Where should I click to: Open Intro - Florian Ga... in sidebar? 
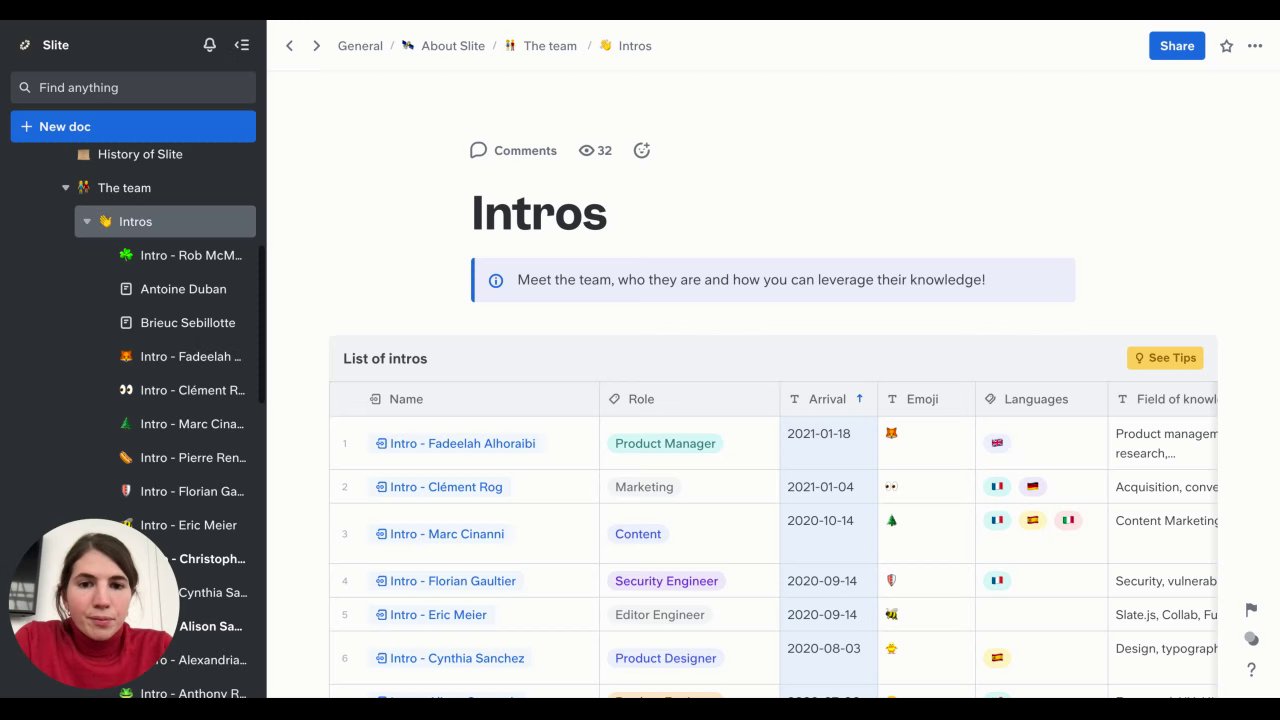(192, 492)
